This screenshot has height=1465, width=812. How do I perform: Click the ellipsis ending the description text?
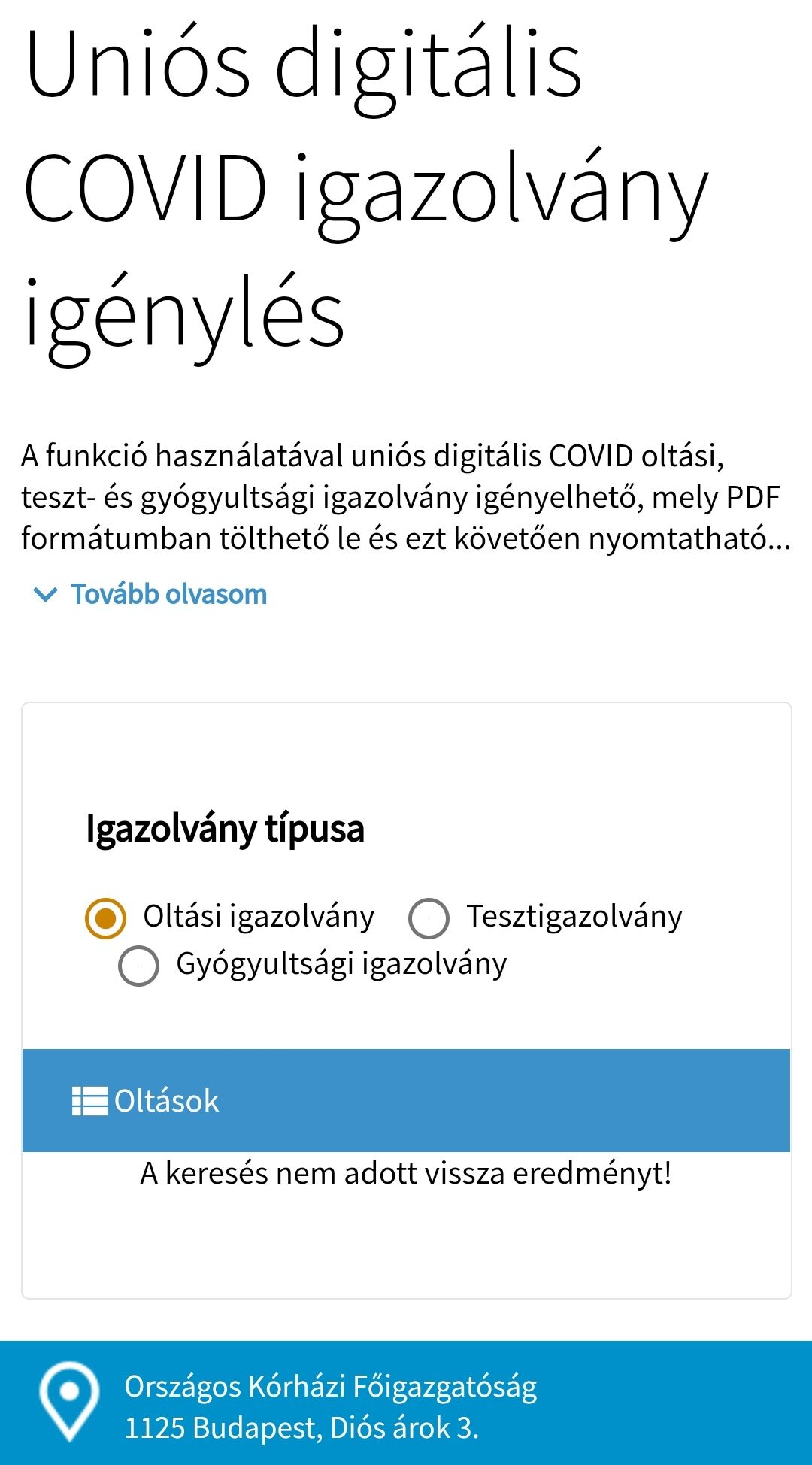(x=779, y=540)
